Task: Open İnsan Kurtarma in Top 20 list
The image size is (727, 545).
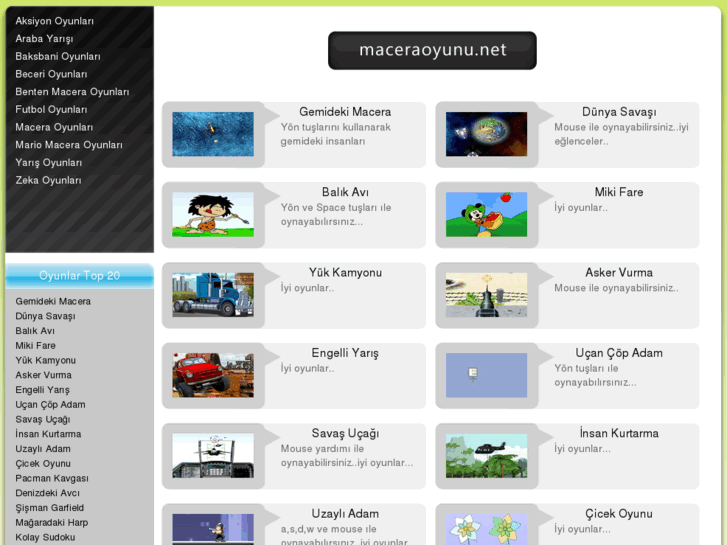Action: click(x=48, y=434)
